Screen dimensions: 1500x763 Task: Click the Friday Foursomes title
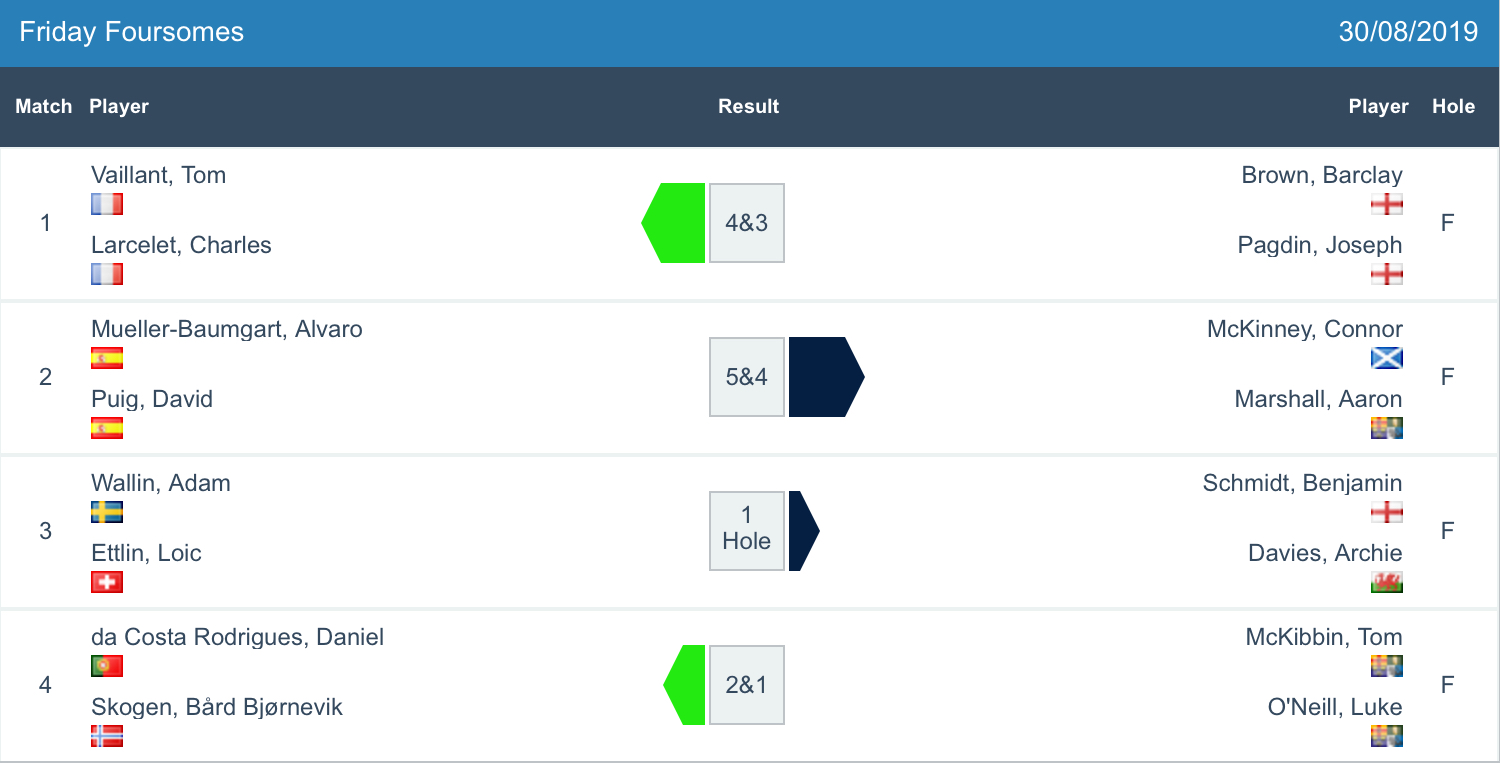132,32
